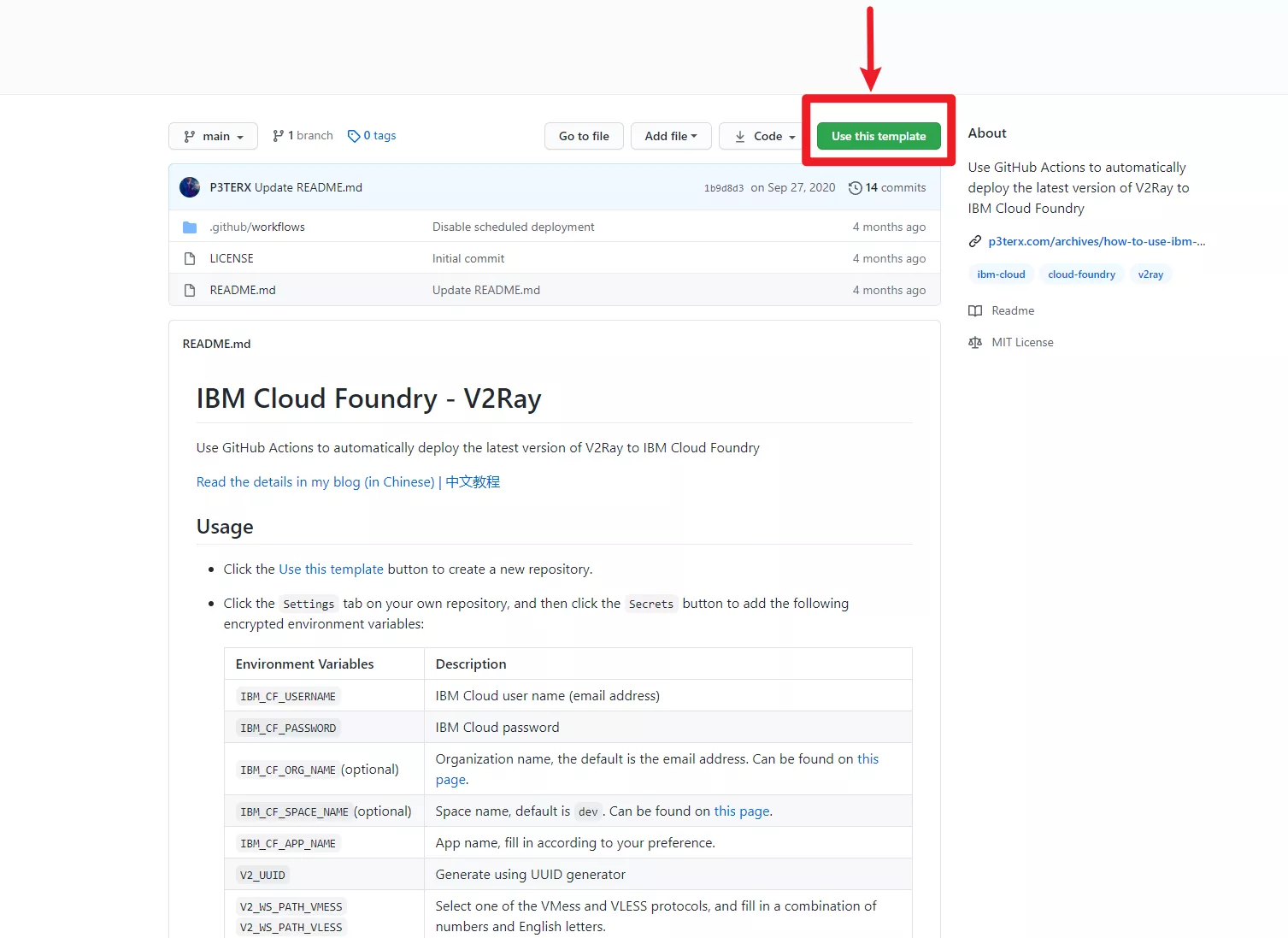Viewport: 1288px width, 938px height.
Task: Open the blog details link in Chinese
Action: [315, 481]
